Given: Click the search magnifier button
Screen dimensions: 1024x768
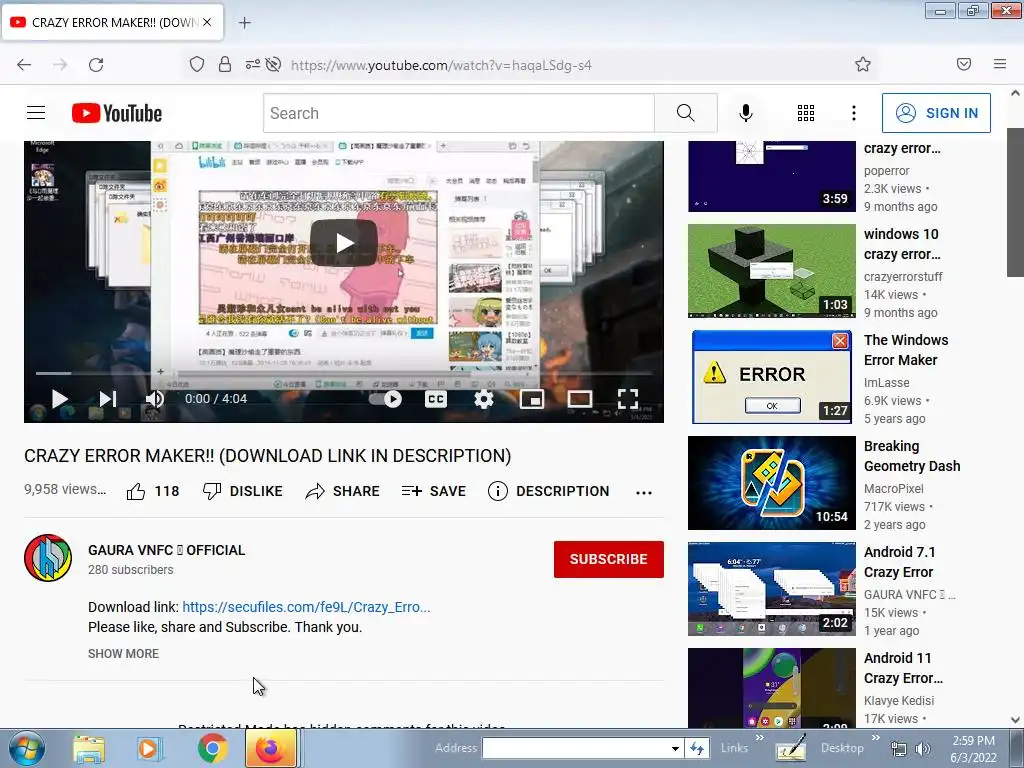Looking at the screenshot, I should click(x=686, y=113).
